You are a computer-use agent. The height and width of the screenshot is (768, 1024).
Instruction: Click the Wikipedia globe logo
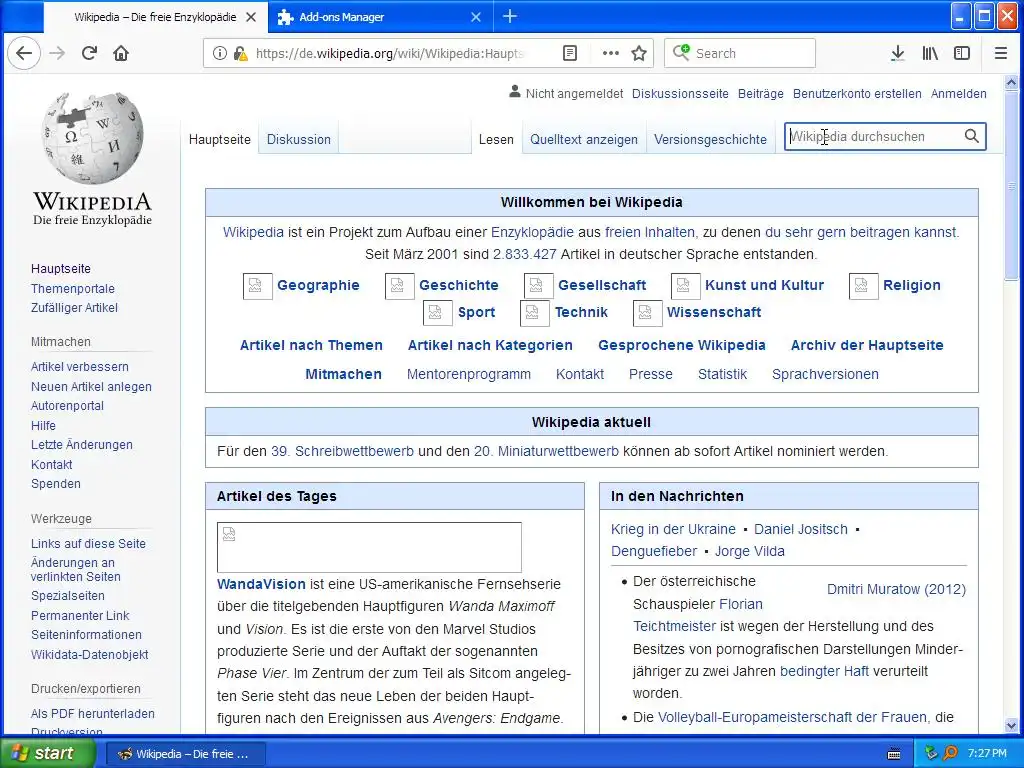tap(92, 138)
